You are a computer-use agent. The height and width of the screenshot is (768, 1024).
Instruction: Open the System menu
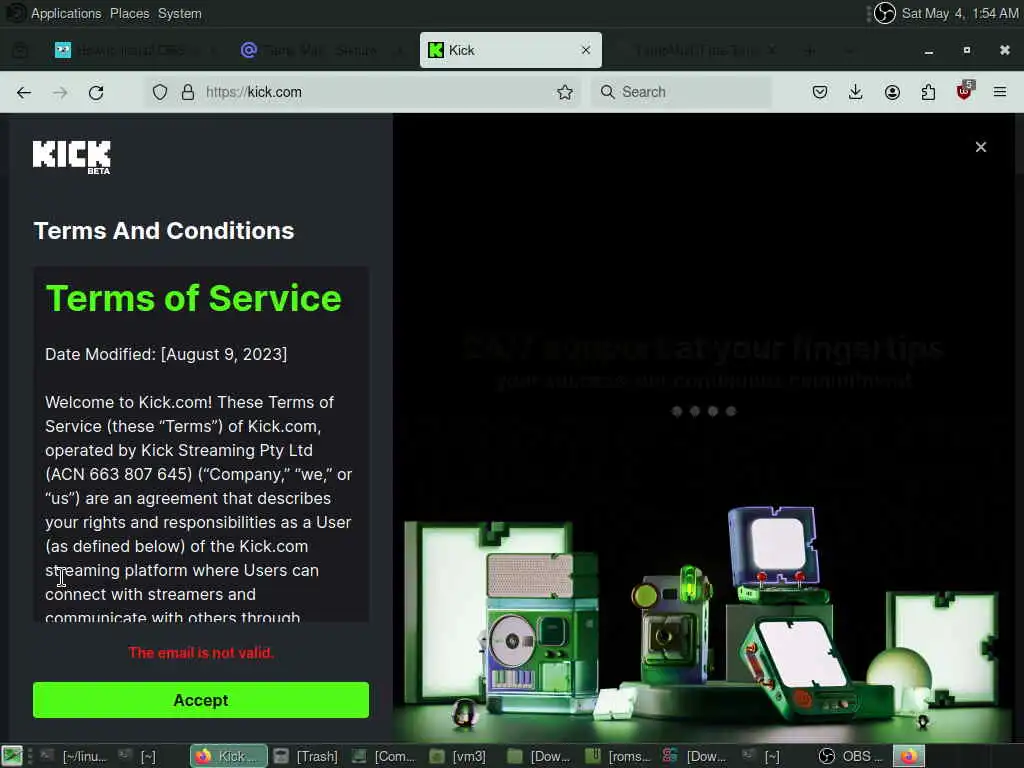[180, 13]
